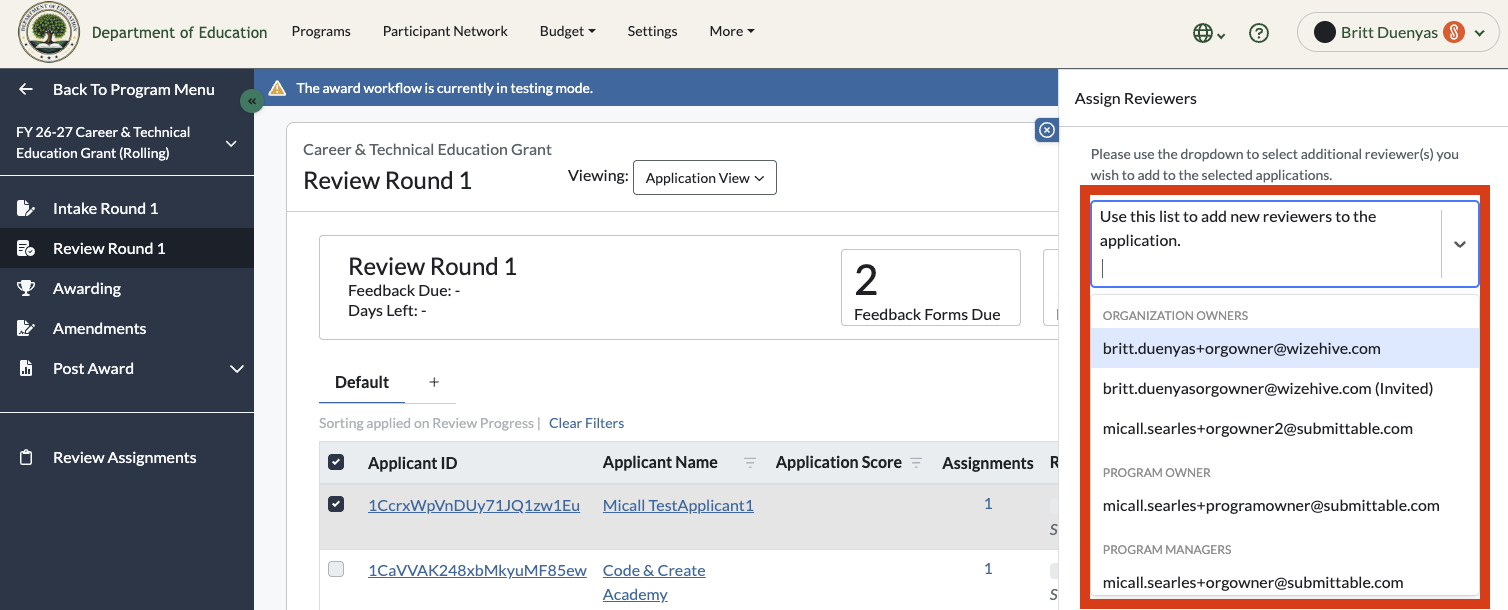1508x610 pixels.
Task: Open the Code & Create Academy applicant link
Action: pos(654,582)
